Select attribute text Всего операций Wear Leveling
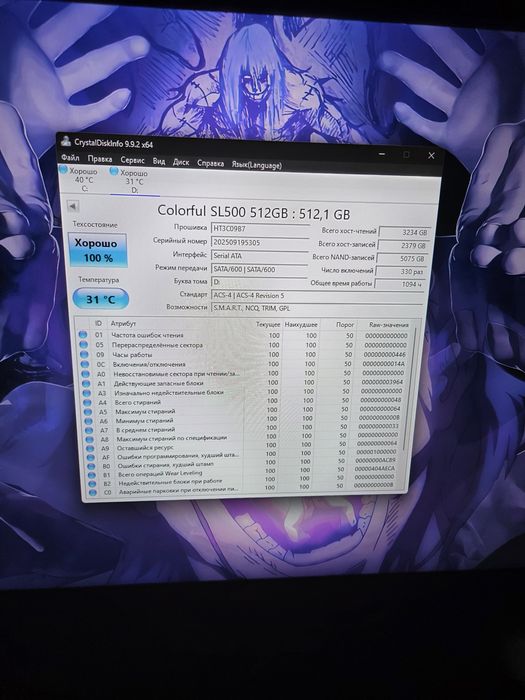The width and height of the screenshot is (525, 700). [160, 473]
